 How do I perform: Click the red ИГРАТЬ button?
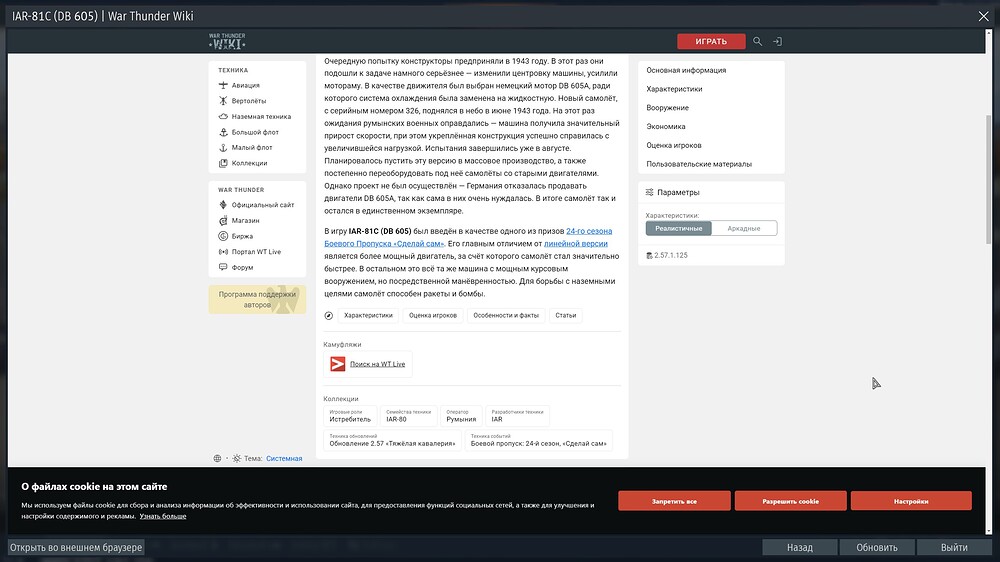(711, 41)
